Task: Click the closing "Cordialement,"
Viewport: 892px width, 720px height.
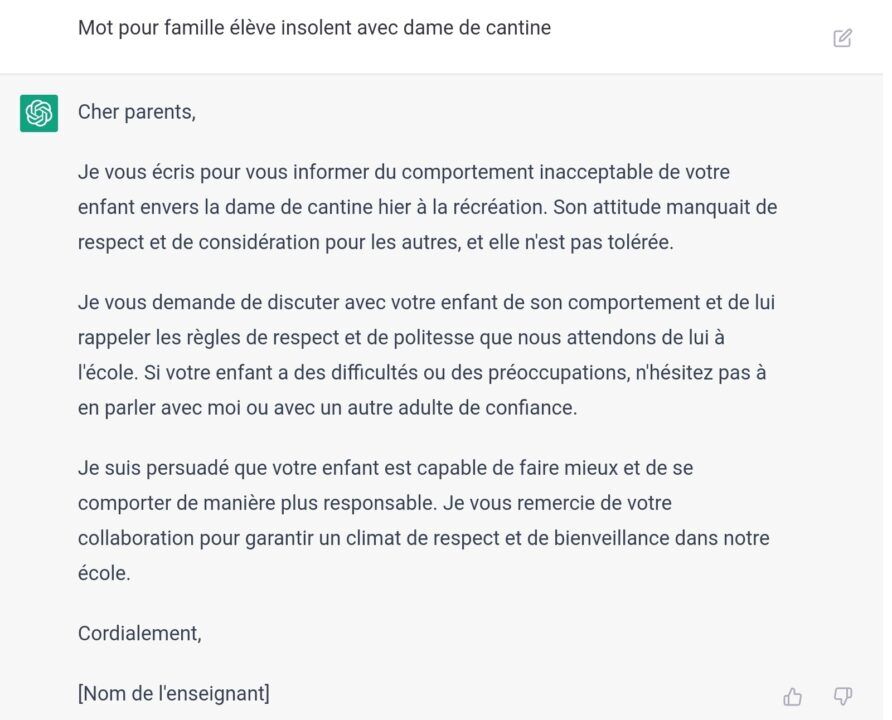Action: [140, 632]
